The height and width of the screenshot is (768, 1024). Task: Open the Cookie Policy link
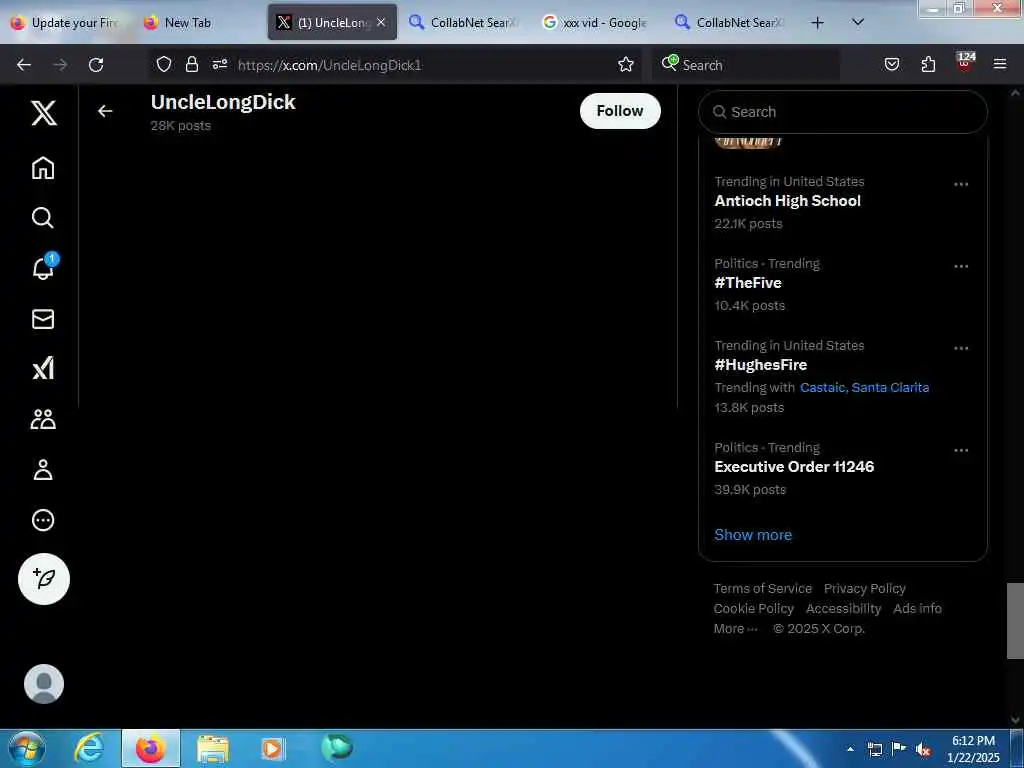click(753, 609)
